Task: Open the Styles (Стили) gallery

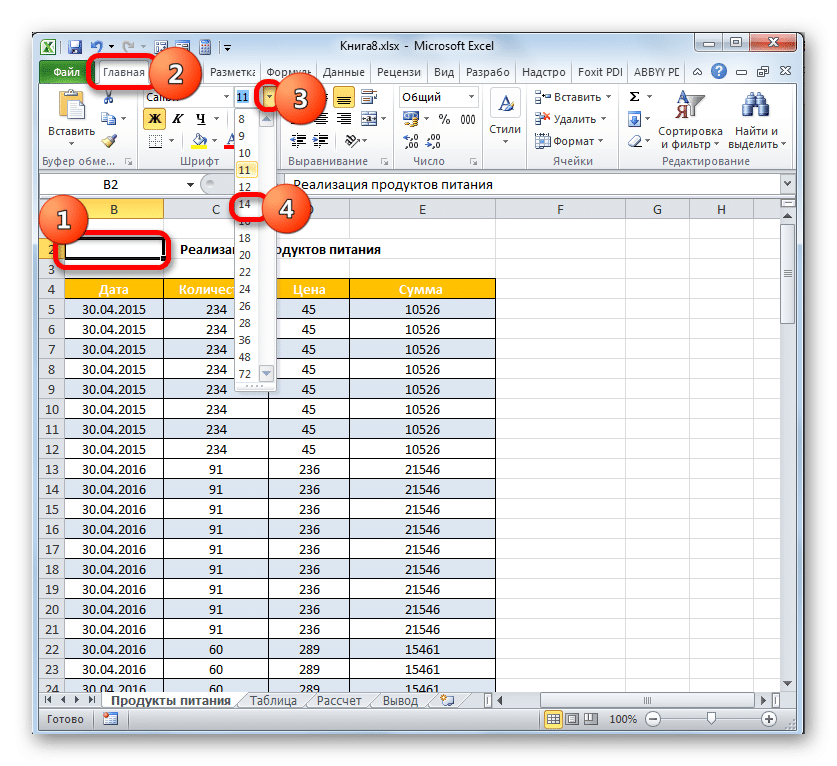Action: (x=505, y=115)
